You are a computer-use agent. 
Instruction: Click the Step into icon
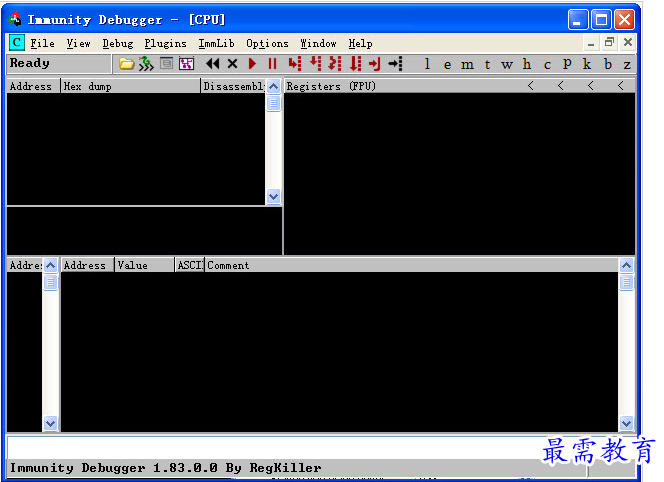tap(295, 64)
